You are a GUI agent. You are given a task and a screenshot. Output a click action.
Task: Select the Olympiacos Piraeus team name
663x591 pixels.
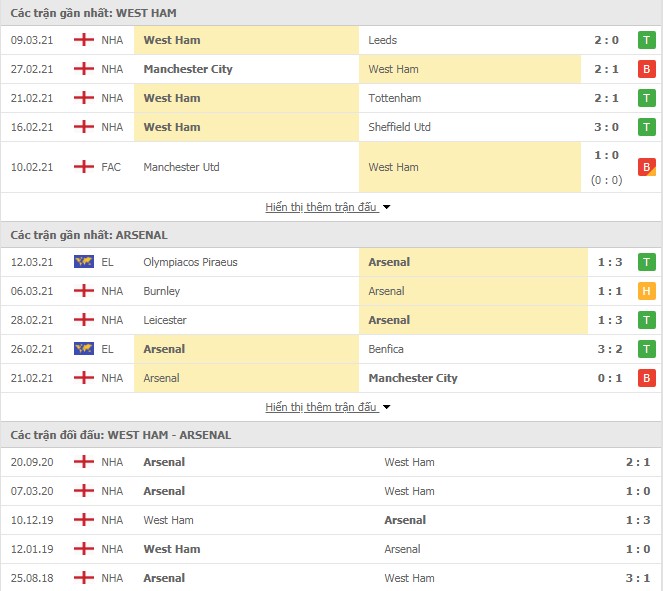190,262
